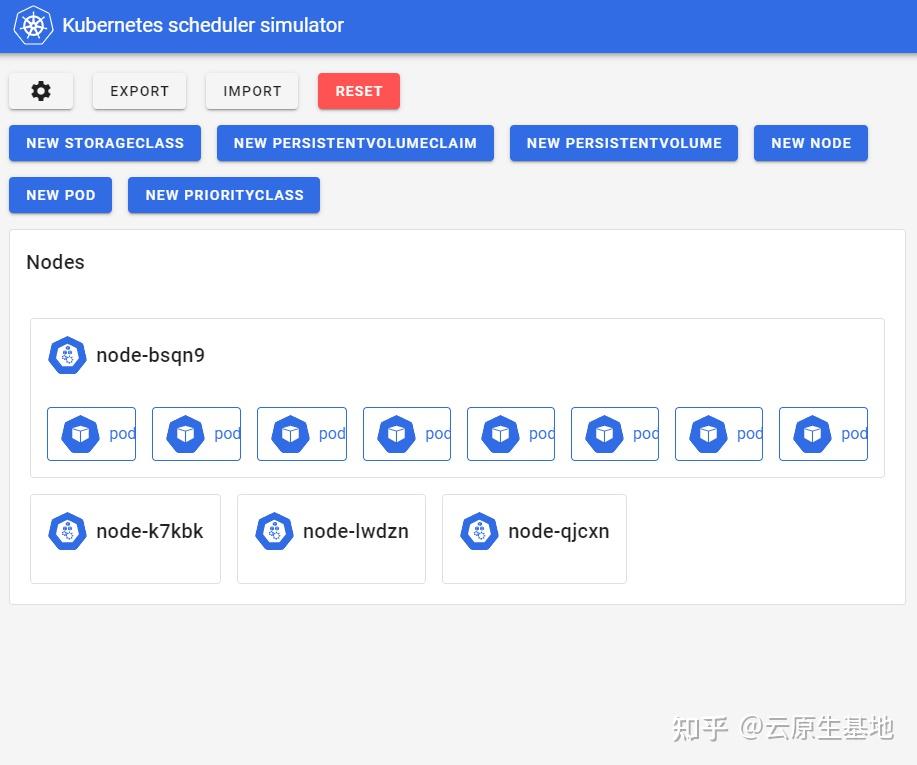Click the node icon for node-qjcxn
This screenshot has height=765, width=917.
[479, 531]
